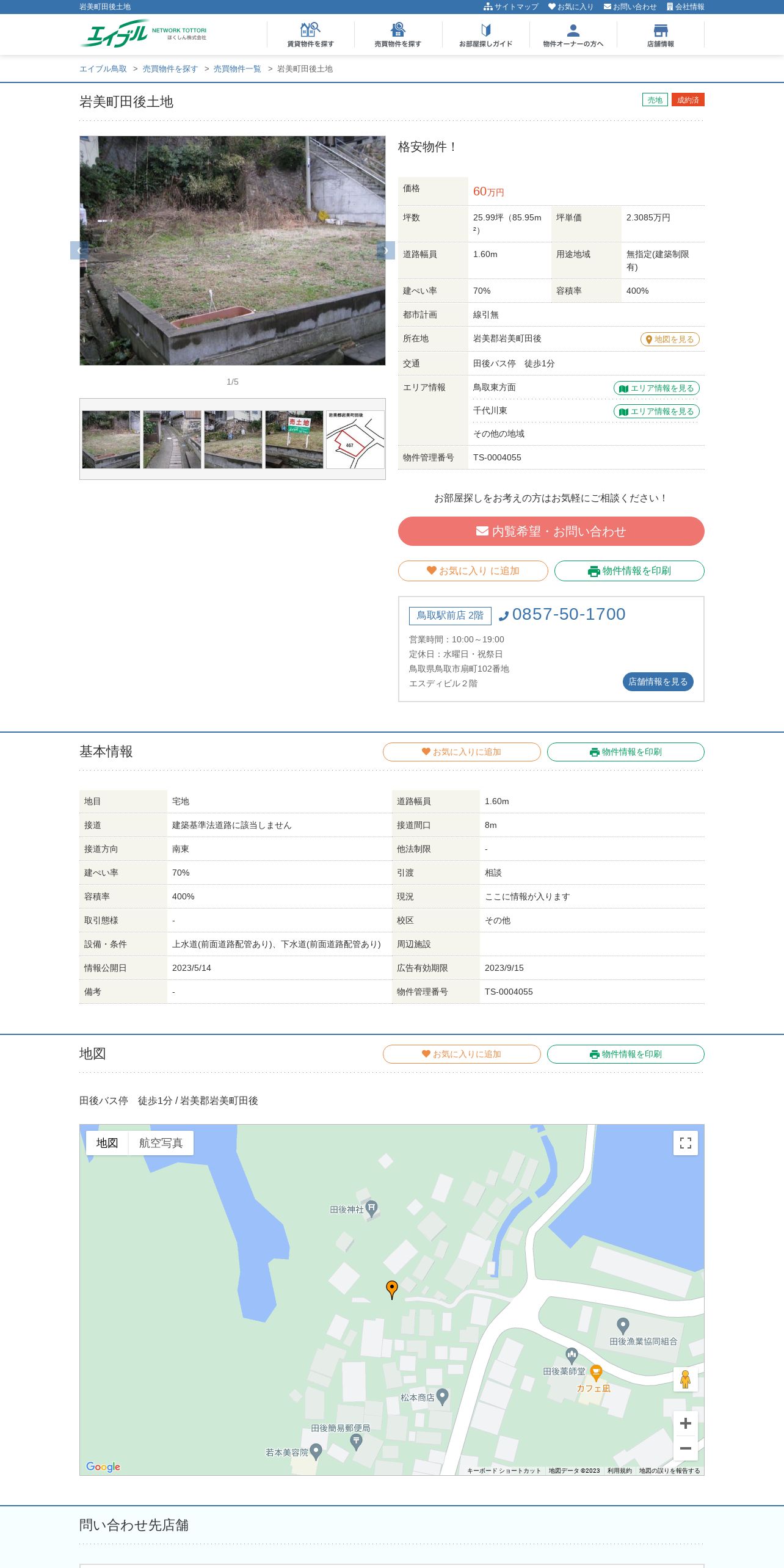The width and height of the screenshot is (784, 1568).
Task: Click 若本美容院 map pin
Action: 316,1452
